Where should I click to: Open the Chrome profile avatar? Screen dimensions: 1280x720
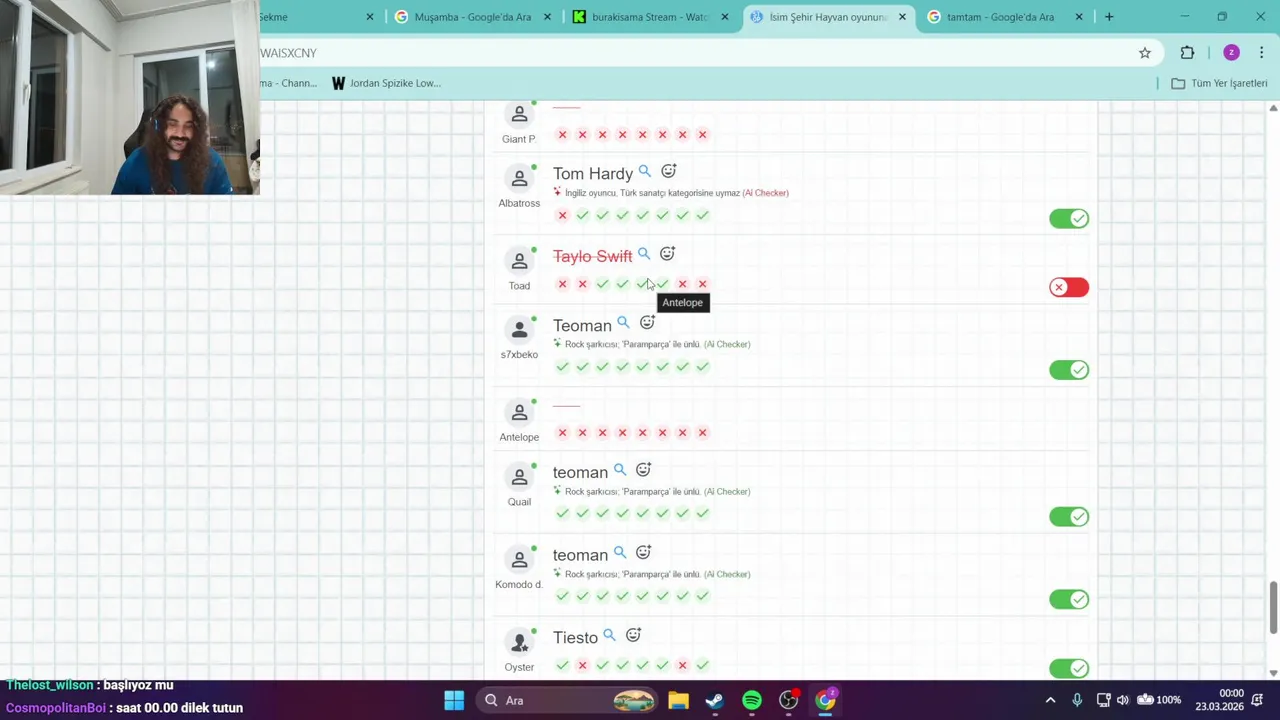(1231, 53)
